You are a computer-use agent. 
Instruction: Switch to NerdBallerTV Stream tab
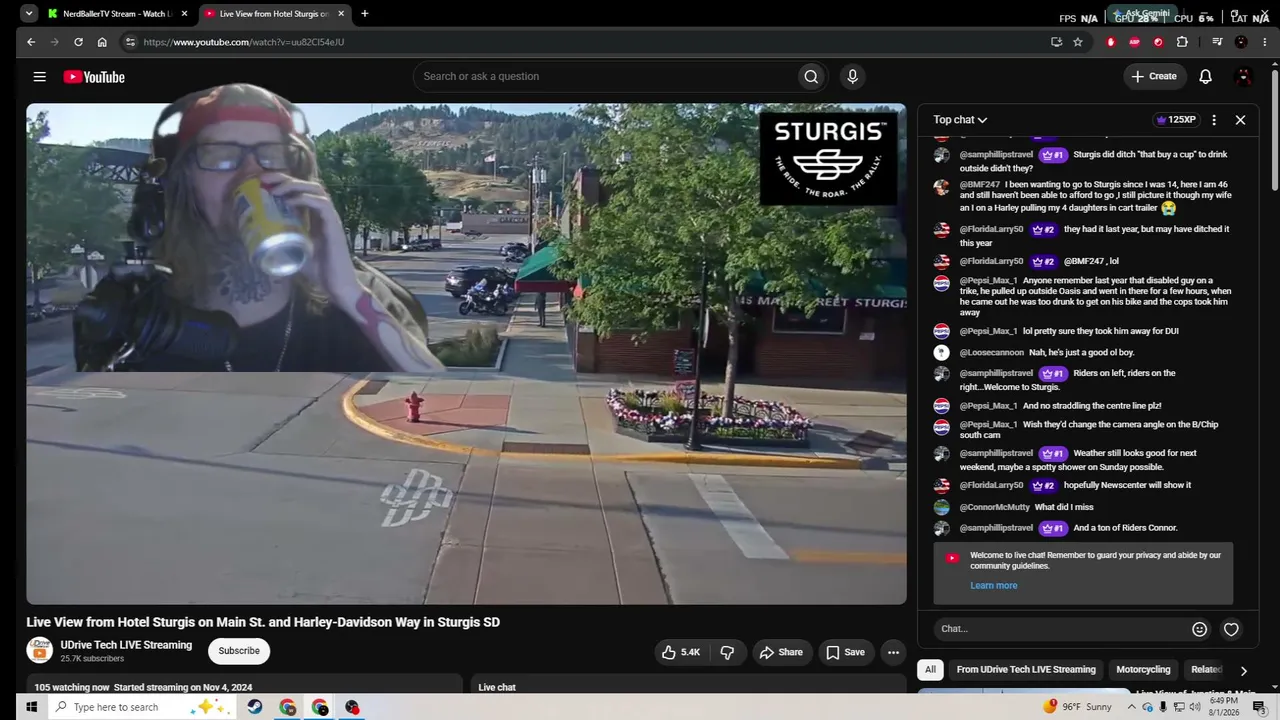coord(116,14)
